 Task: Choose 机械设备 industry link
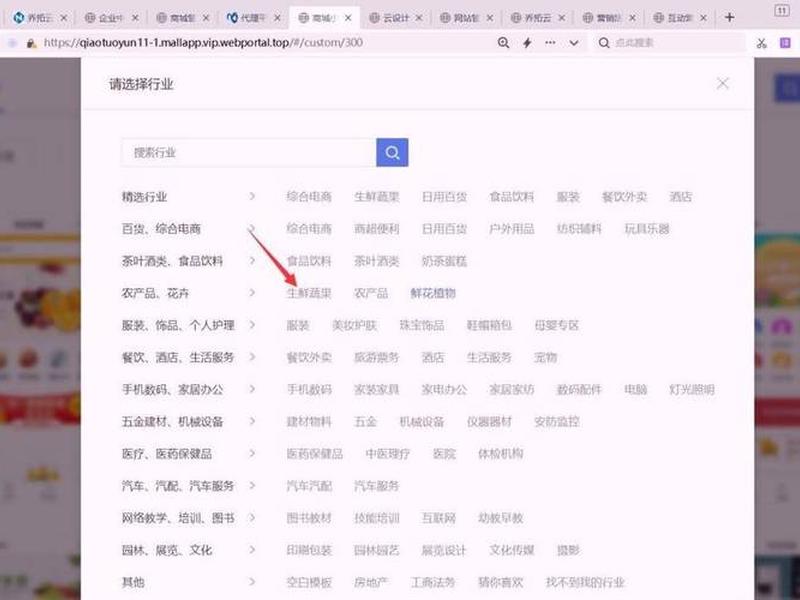tap(422, 422)
